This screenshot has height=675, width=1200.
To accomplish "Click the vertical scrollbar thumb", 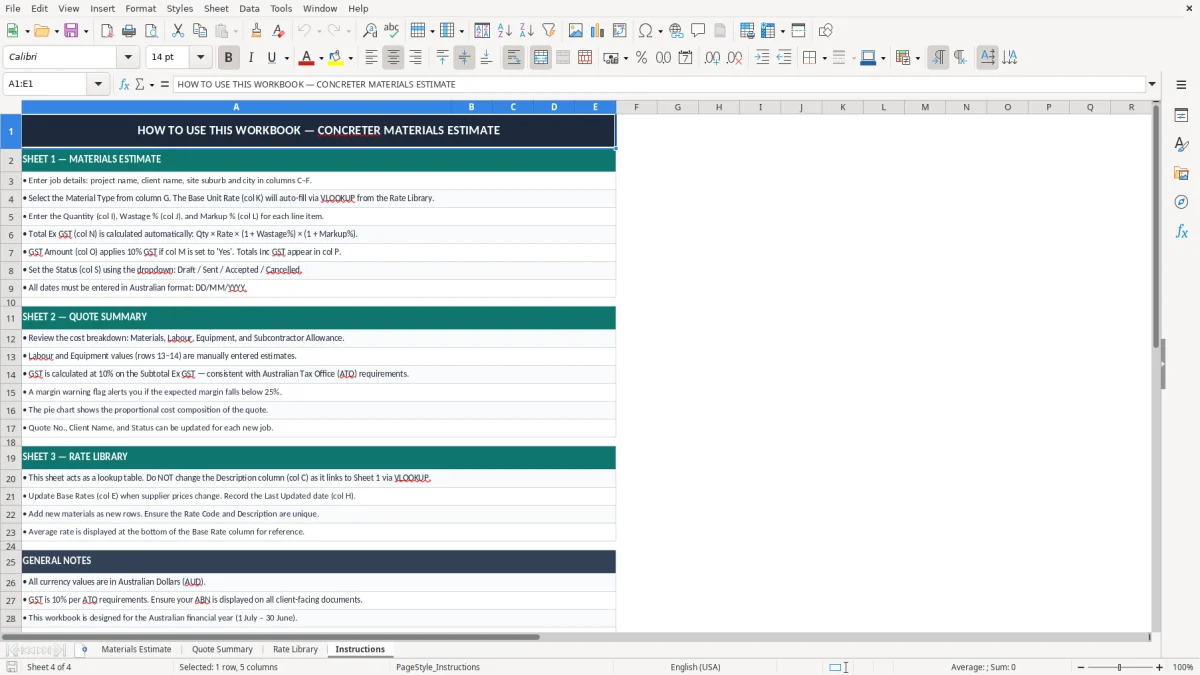I will pyautogui.click(x=1156, y=225).
